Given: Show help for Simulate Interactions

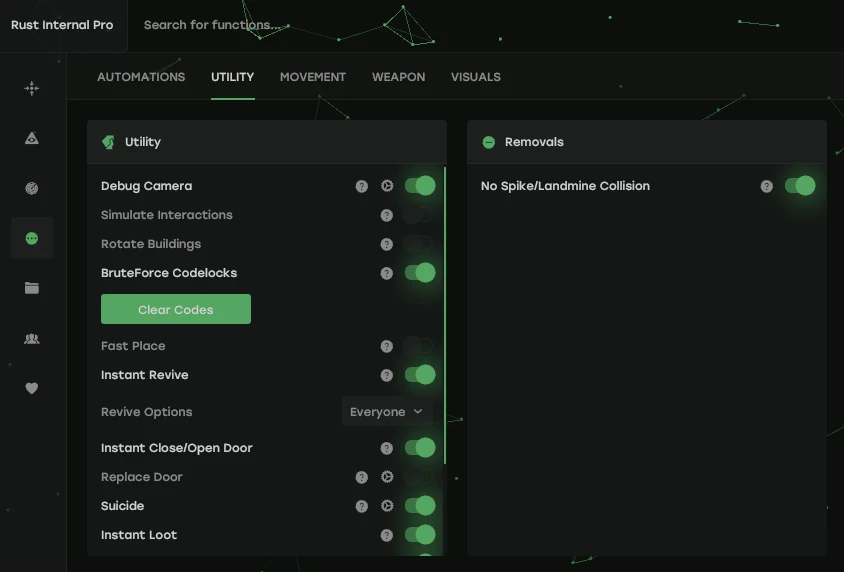Looking at the screenshot, I should [386, 215].
